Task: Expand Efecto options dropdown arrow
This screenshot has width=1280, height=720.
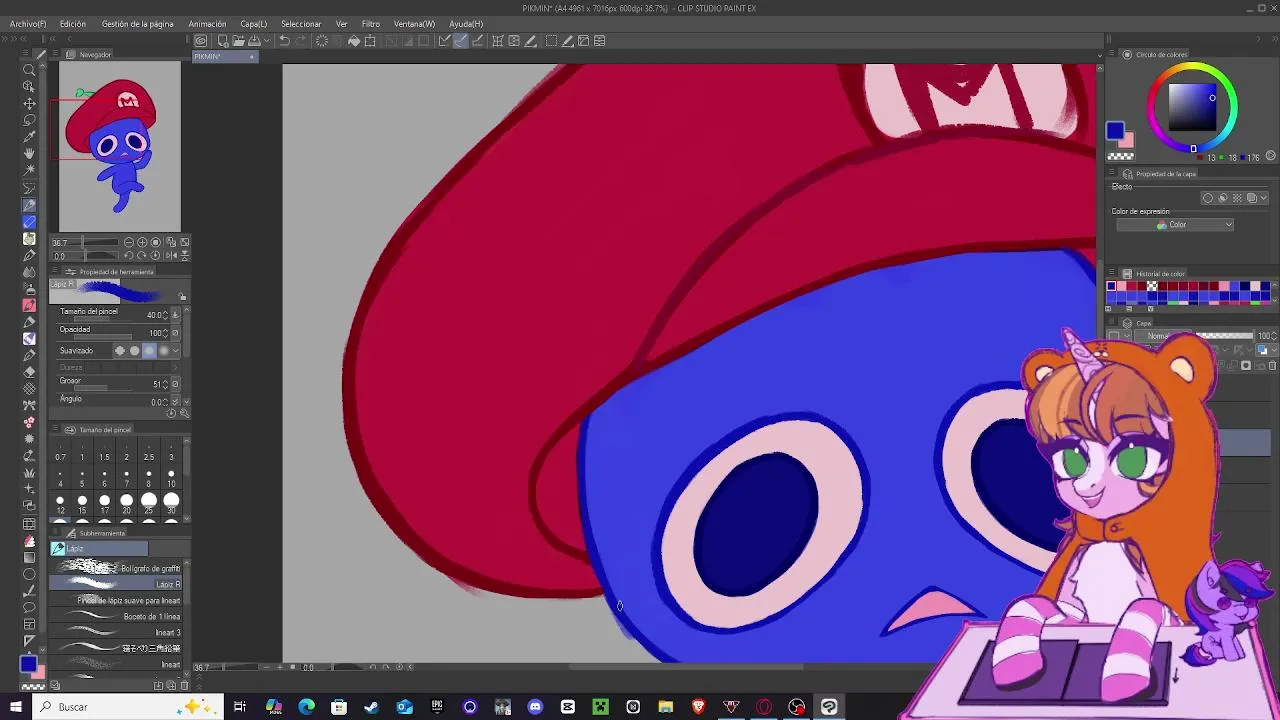Action: click(1264, 198)
